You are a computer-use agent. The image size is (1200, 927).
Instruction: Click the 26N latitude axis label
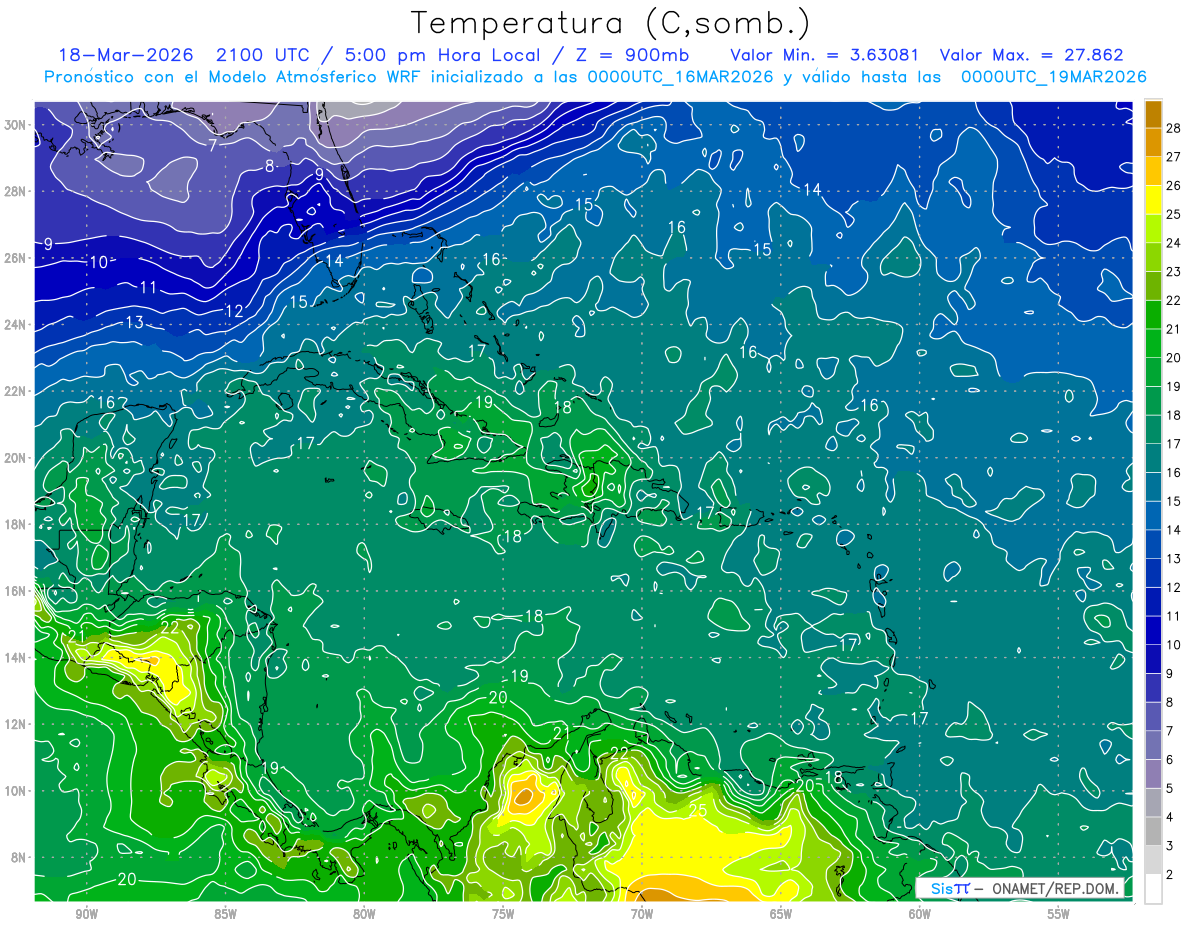pyautogui.click(x=17, y=258)
